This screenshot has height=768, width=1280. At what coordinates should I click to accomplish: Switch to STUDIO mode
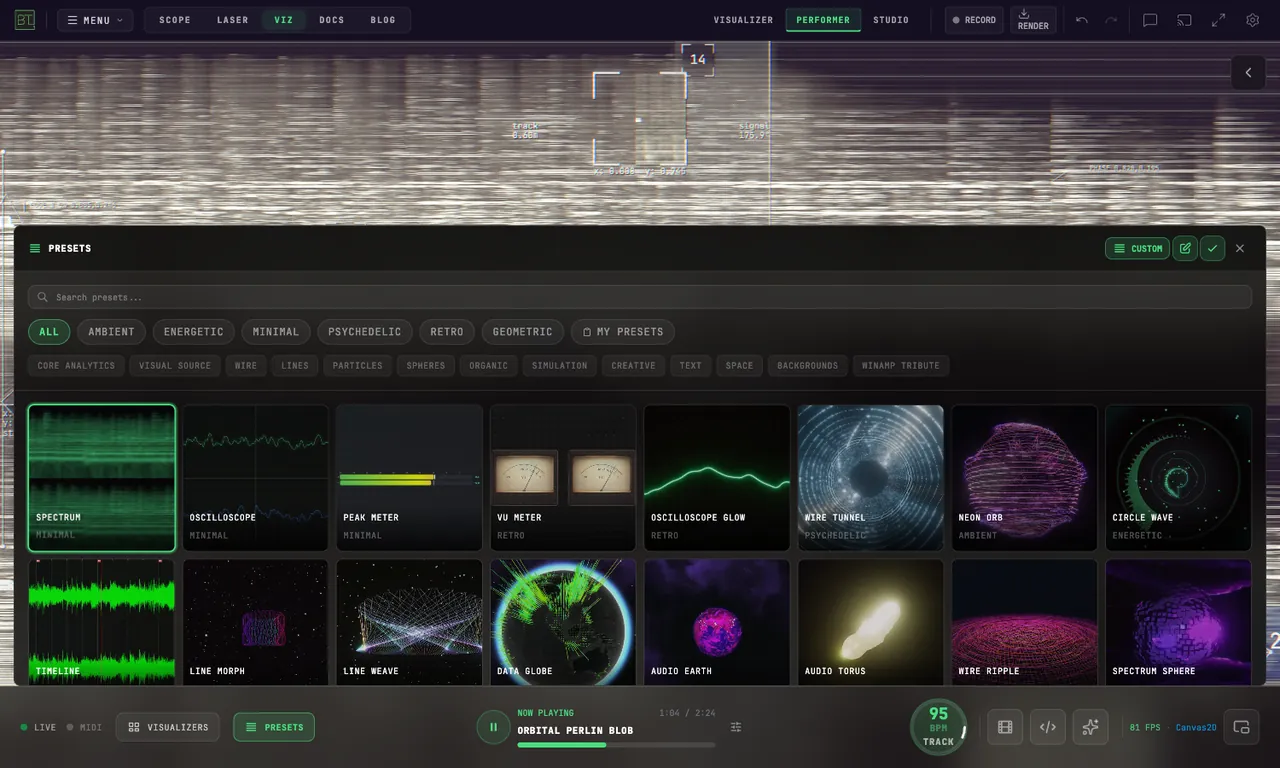[x=891, y=20]
